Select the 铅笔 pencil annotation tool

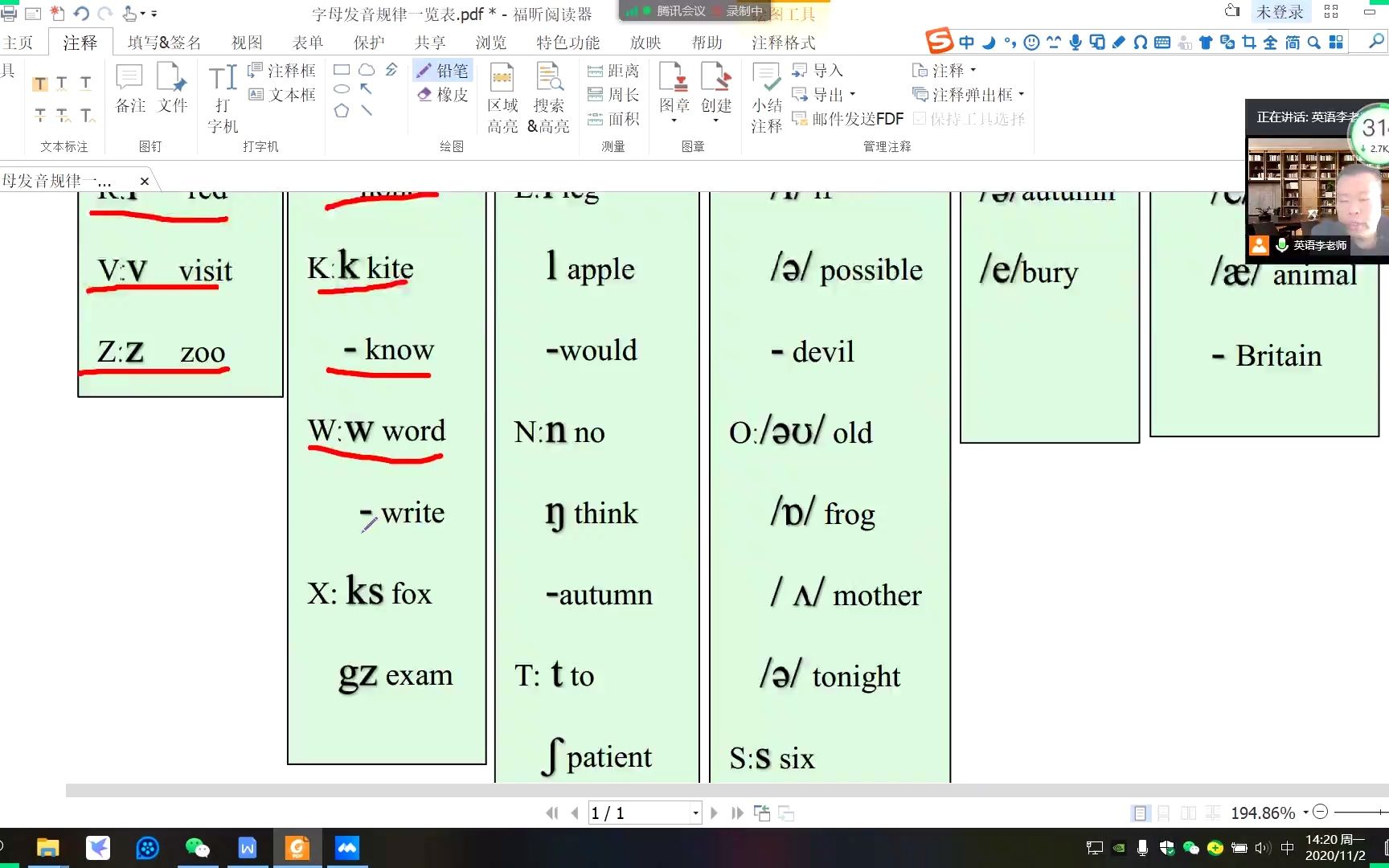click(x=443, y=70)
